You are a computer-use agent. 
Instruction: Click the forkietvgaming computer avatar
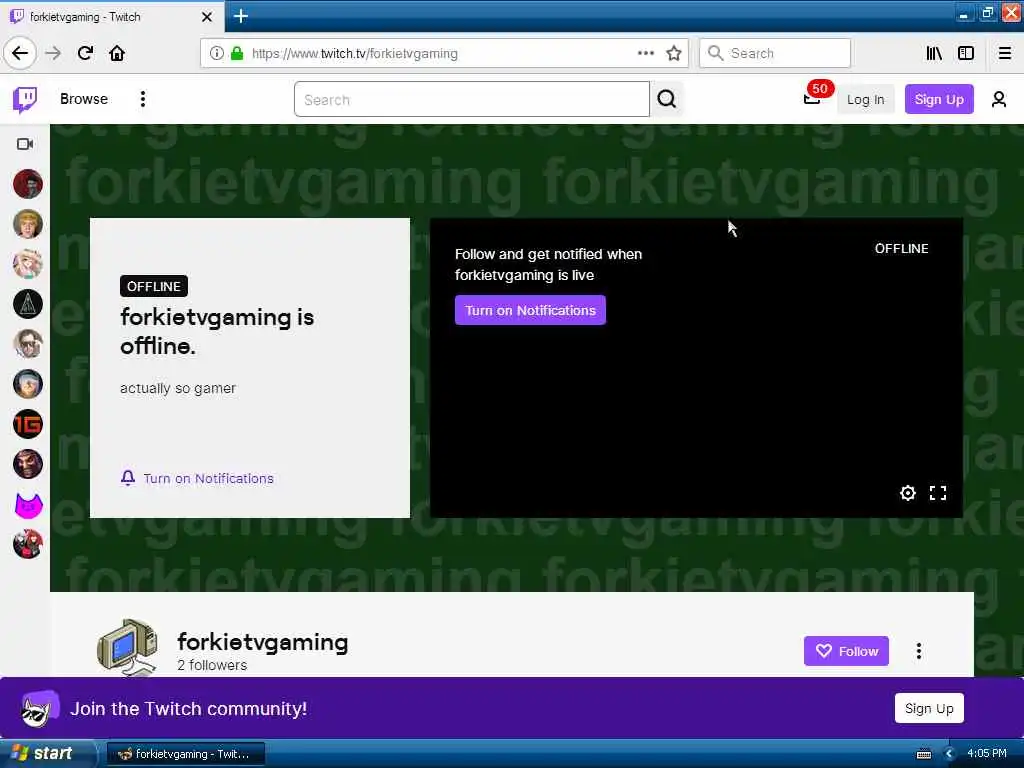[127, 647]
